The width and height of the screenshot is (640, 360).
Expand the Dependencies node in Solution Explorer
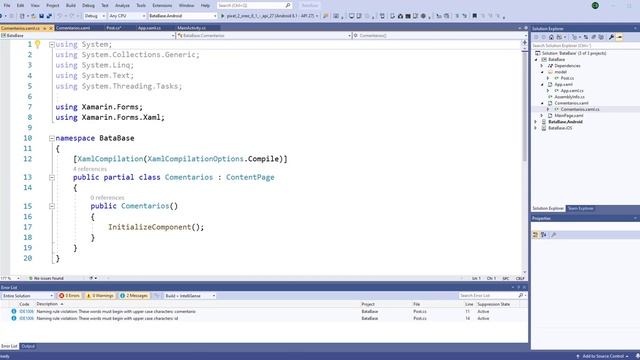542,66
